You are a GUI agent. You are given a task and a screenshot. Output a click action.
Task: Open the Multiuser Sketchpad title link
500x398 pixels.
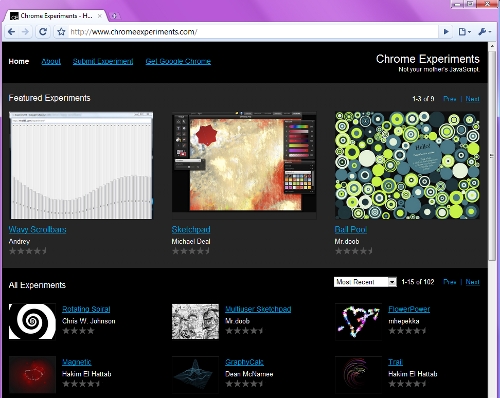[258, 309]
